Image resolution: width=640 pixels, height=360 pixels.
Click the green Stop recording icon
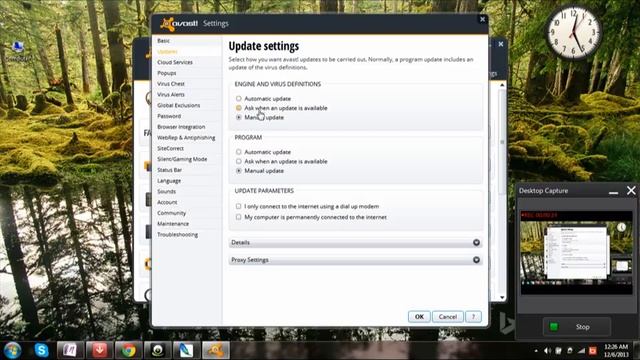pos(554,327)
